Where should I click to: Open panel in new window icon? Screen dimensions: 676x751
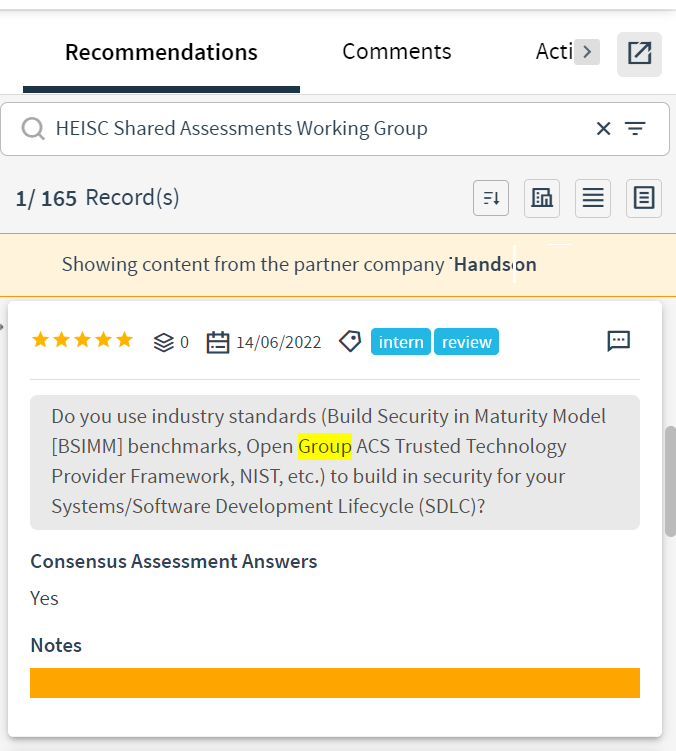(x=639, y=54)
